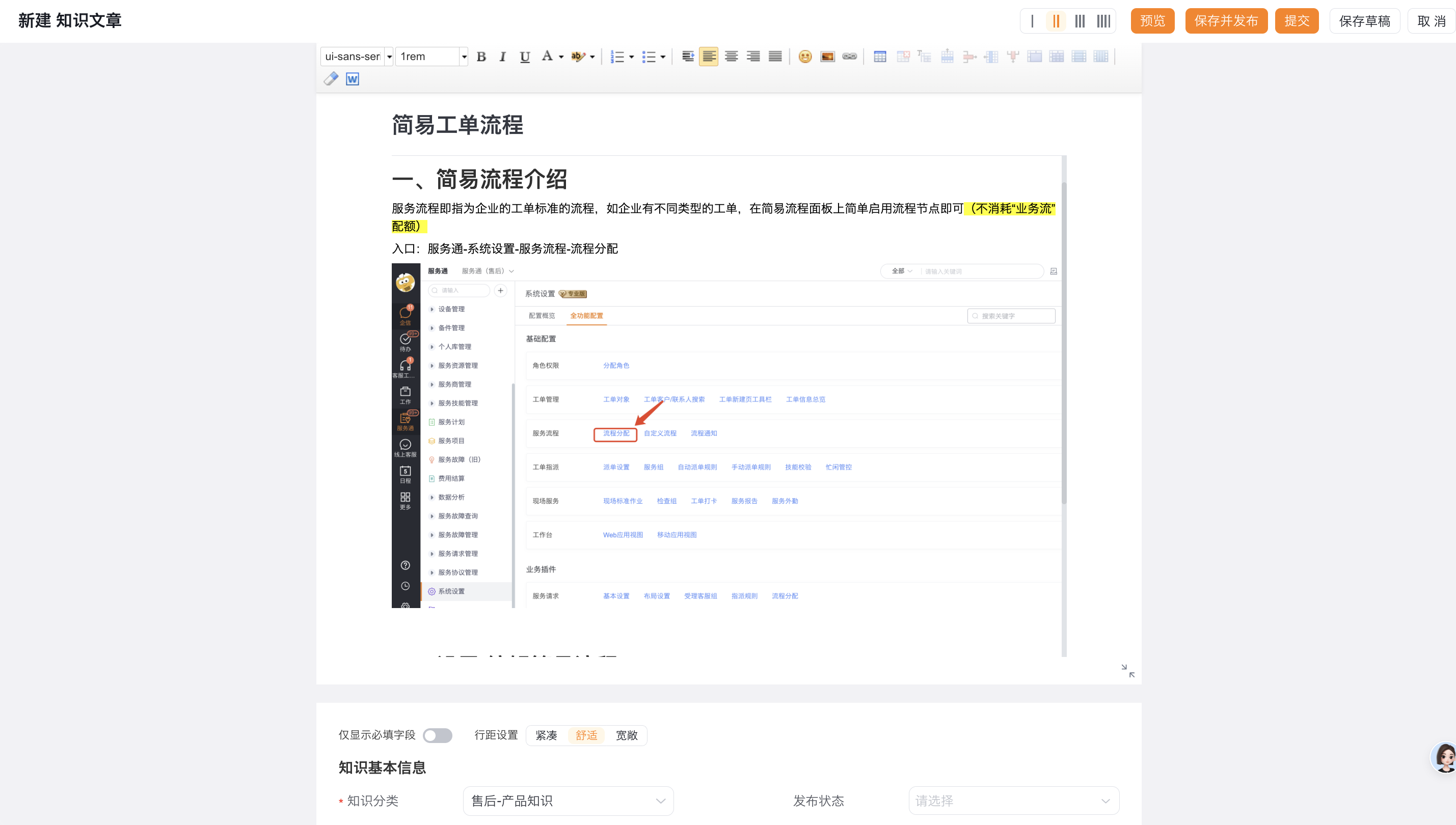
Task: Select the single column layout icon
Action: click(x=1032, y=21)
